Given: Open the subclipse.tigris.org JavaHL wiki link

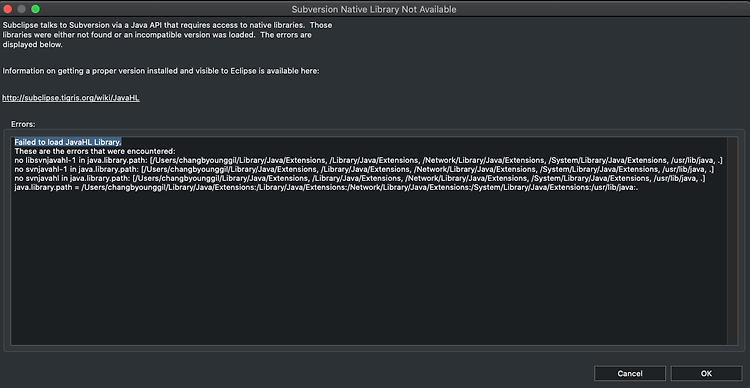Looking at the screenshot, I should (71, 98).
